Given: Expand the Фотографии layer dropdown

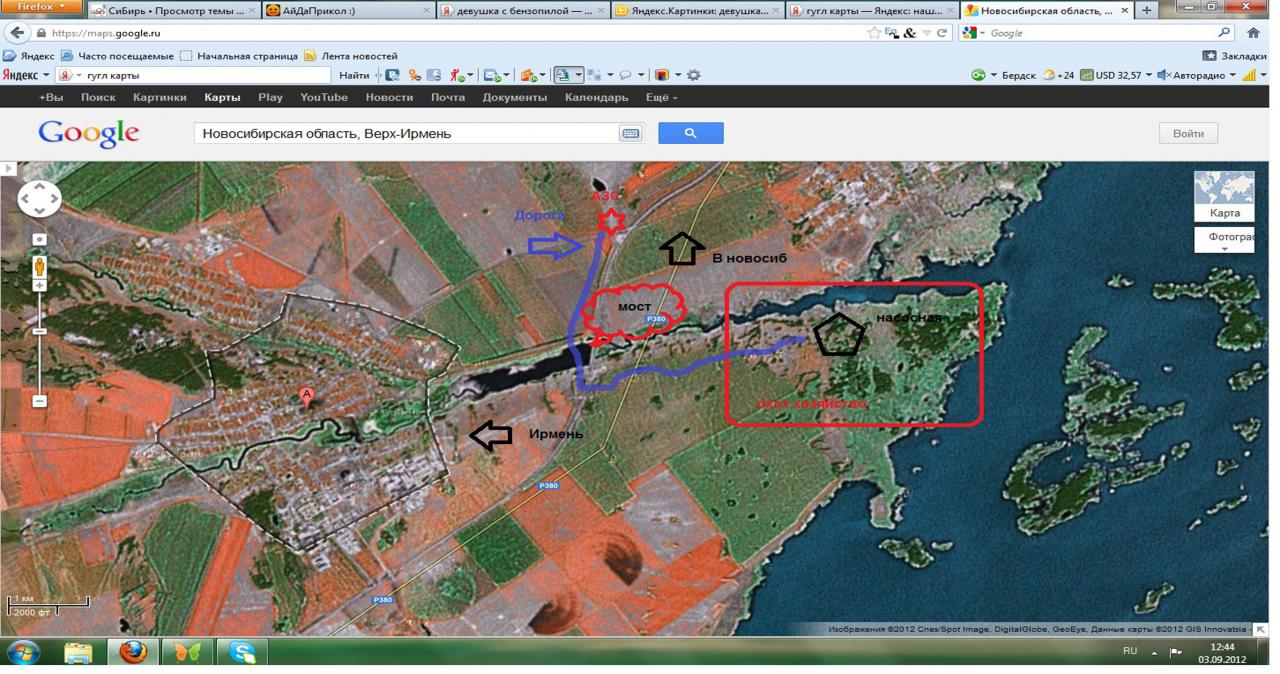Looking at the screenshot, I should click(1224, 240).
